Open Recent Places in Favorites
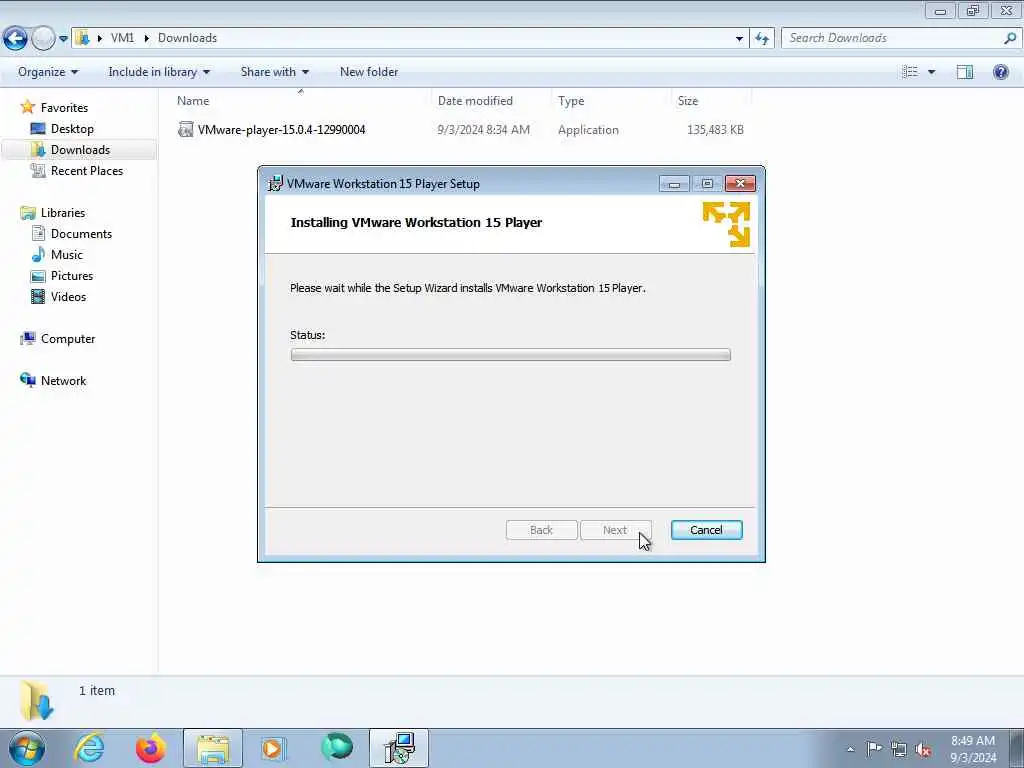This screenshot has width=1024, height=768. tap(87, 170)
